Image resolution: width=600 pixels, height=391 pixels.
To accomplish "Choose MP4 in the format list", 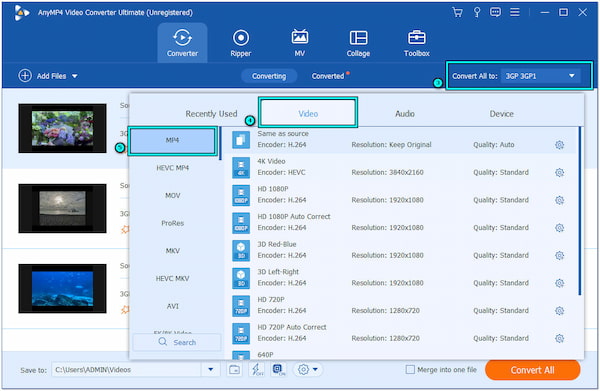I will 172,140.
